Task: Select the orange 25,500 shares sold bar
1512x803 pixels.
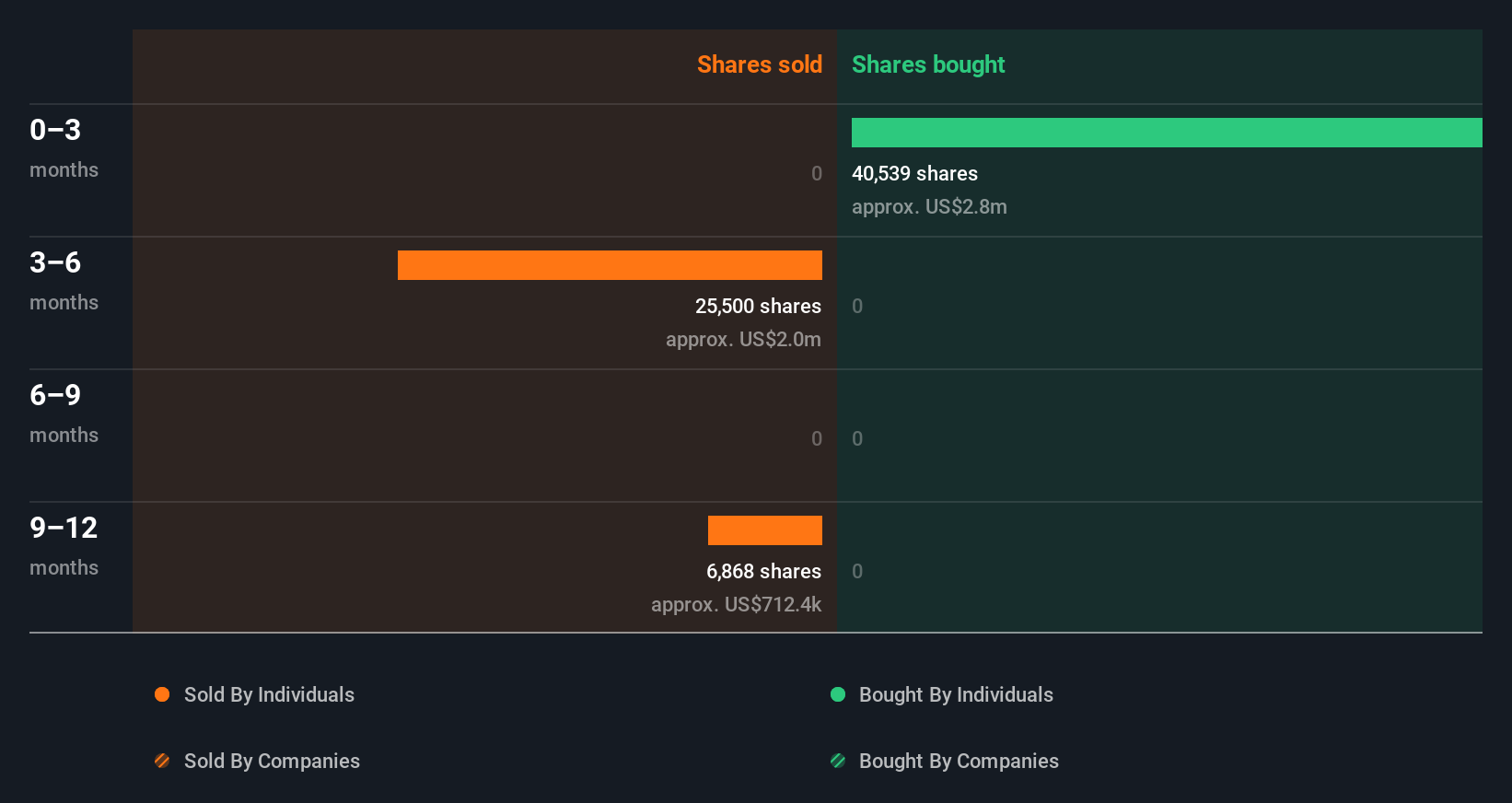Action: (610, 265)
